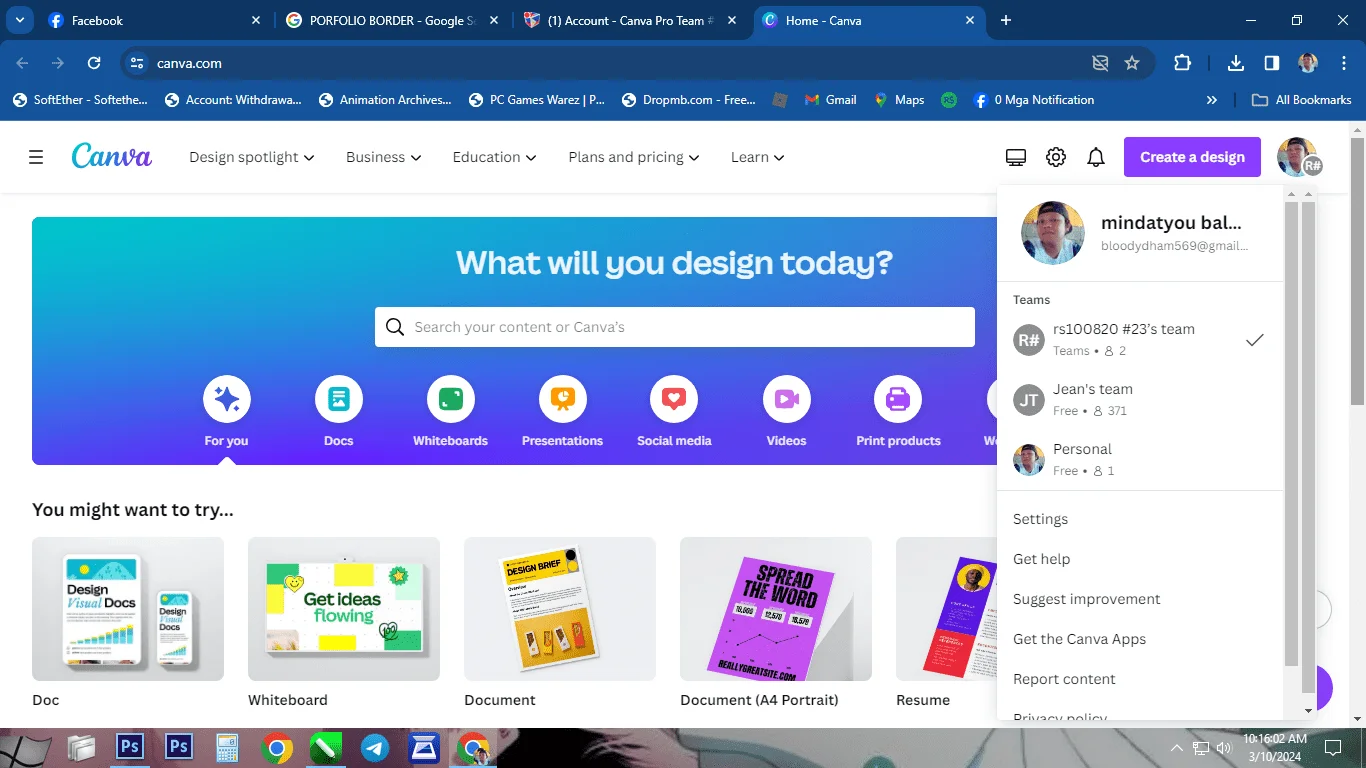Click the Canva logo
This screenshot has height=768, width=1366.
click(112, 156)
